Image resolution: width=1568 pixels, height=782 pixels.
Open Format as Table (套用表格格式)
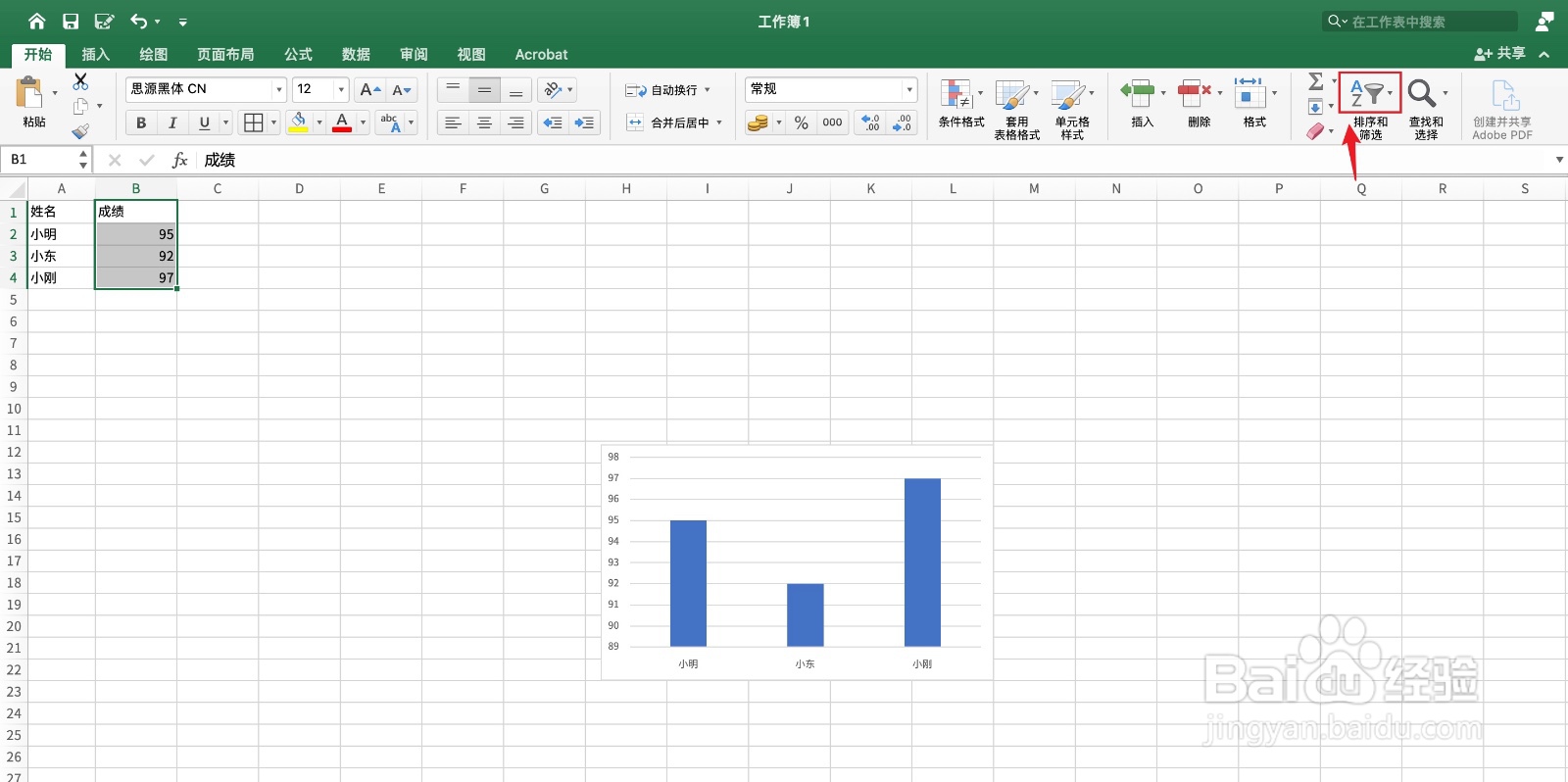[x=1017, y=110]
